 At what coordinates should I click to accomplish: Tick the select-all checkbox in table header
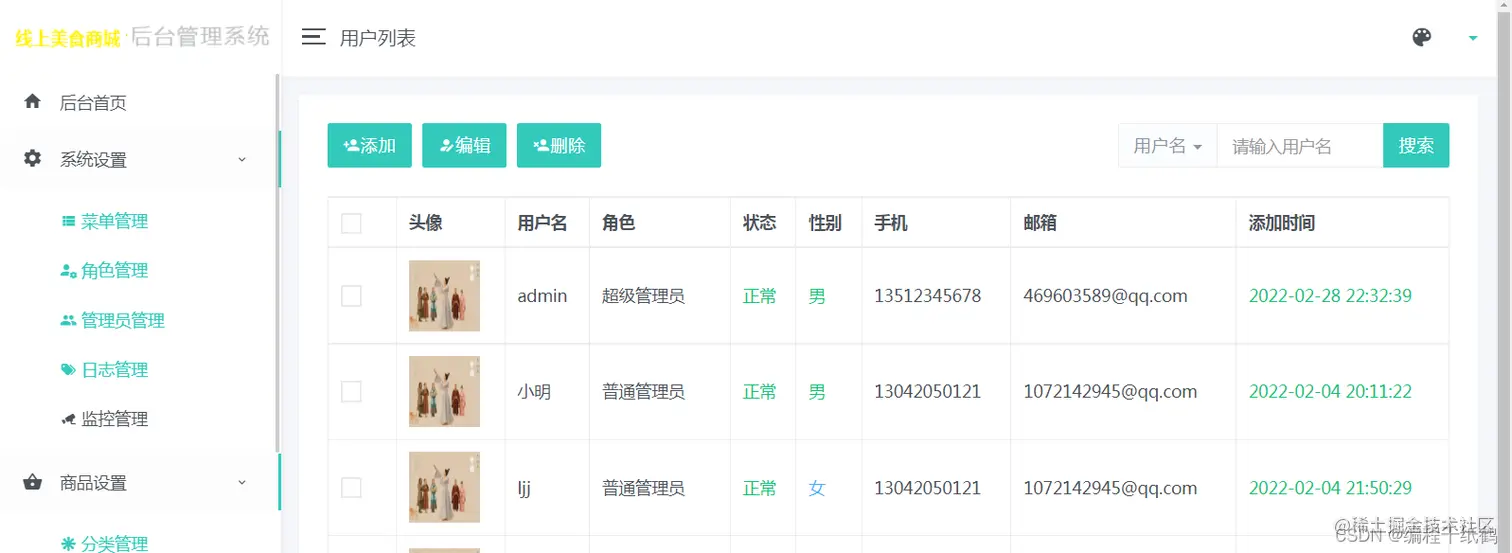coord(351,223)
